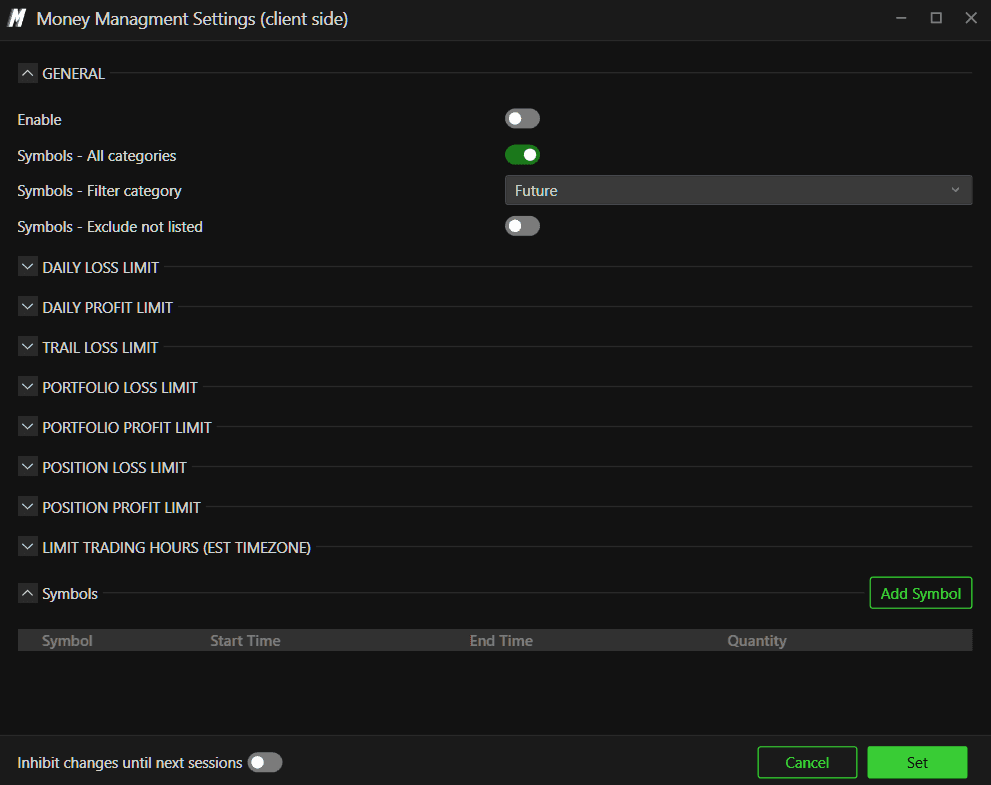
Task: Open the Filter category dropdown showing Future
Action: 738,190
